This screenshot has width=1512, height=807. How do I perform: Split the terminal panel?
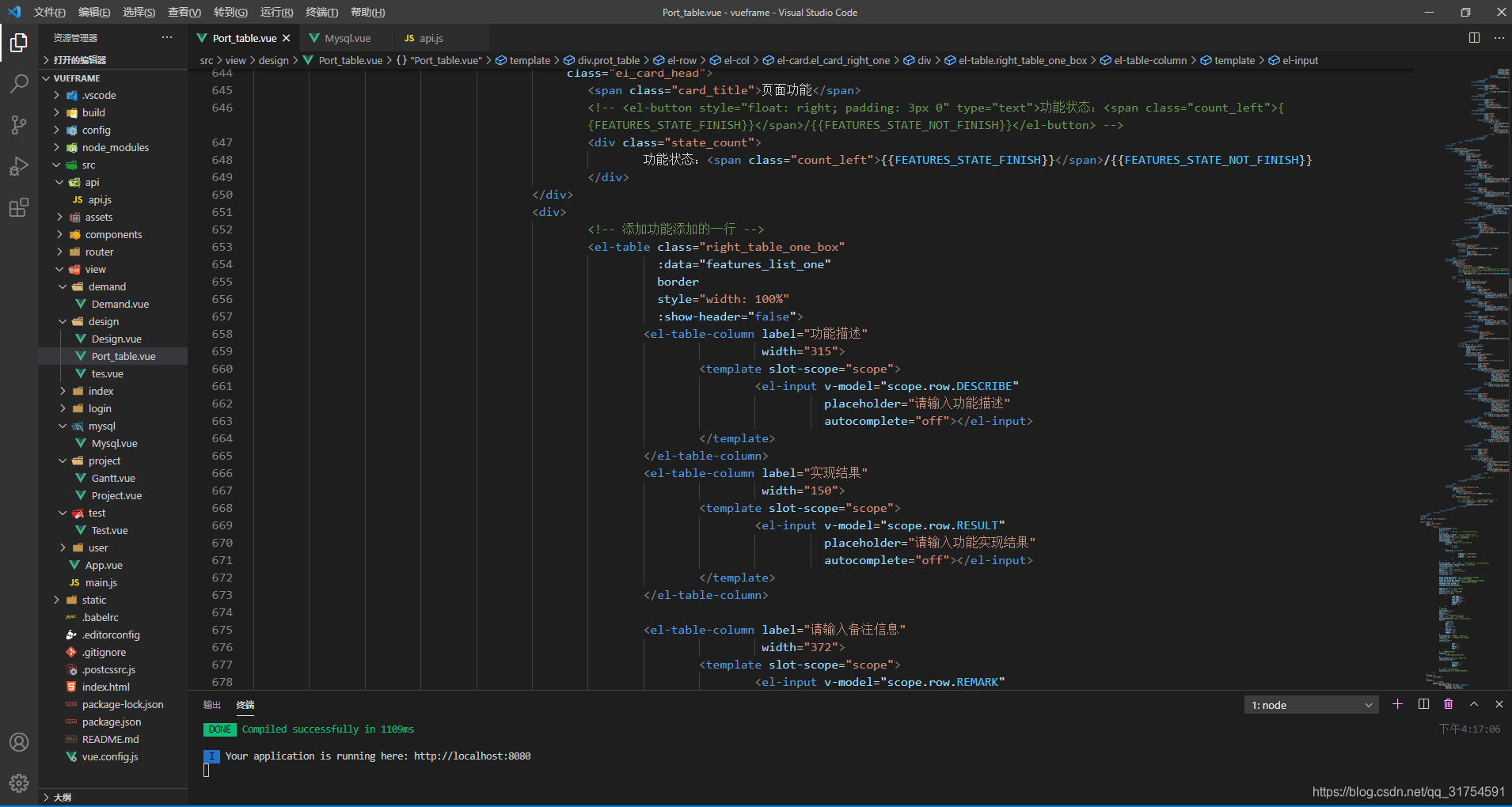[x=1423, y=704]
